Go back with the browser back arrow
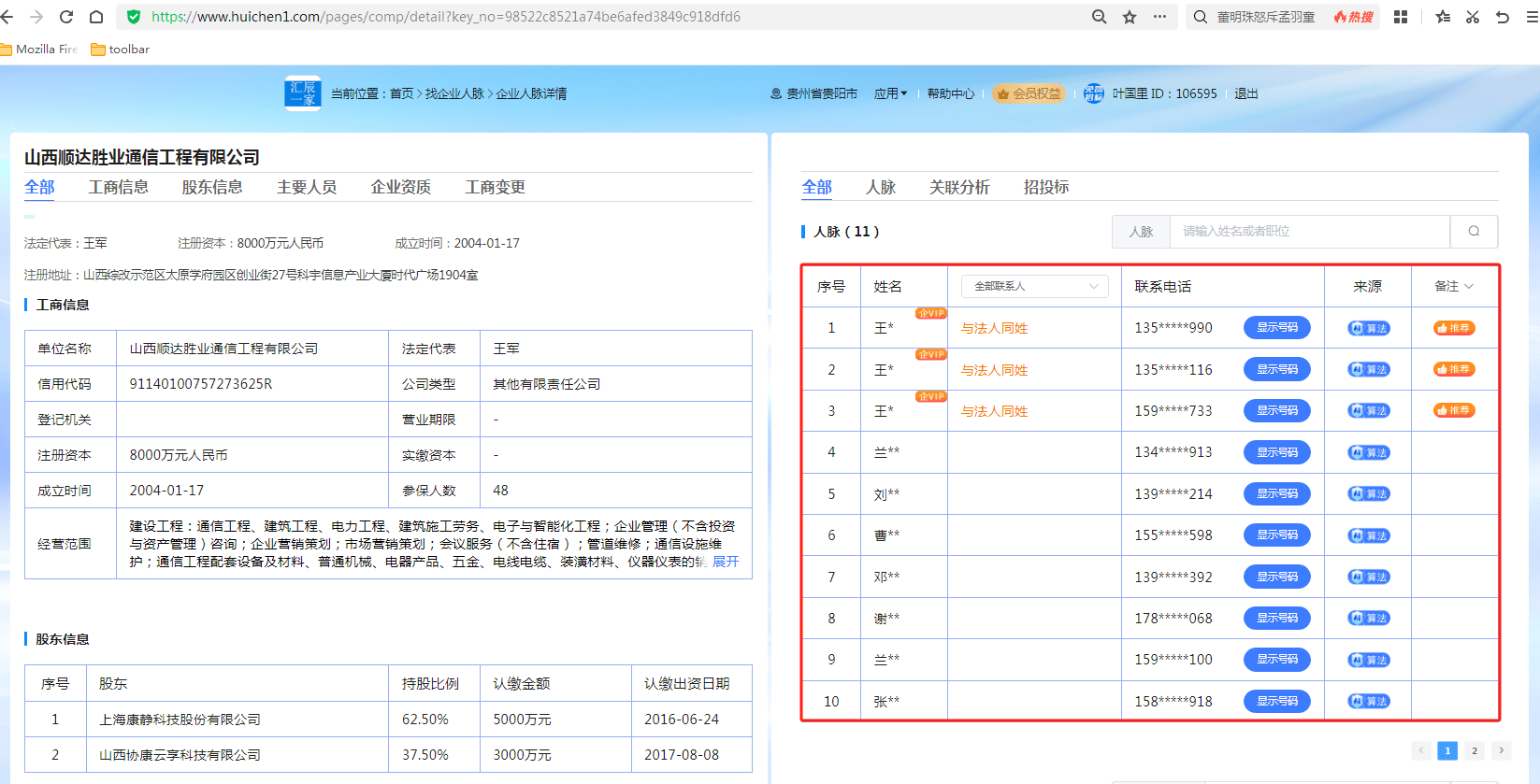The width and height of the screenshot is (1540, 784). point(7,17)
